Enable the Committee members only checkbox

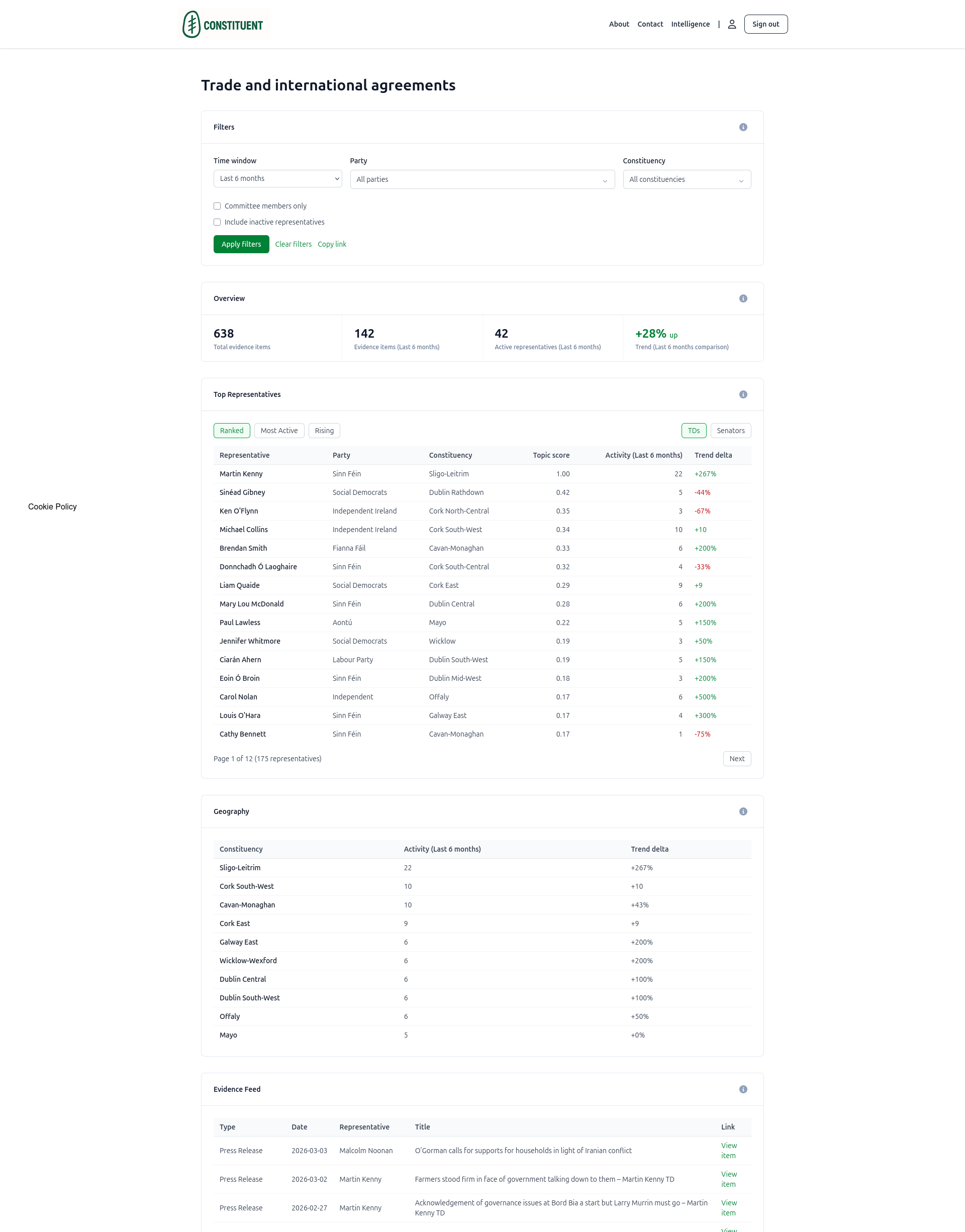point(217,206)
